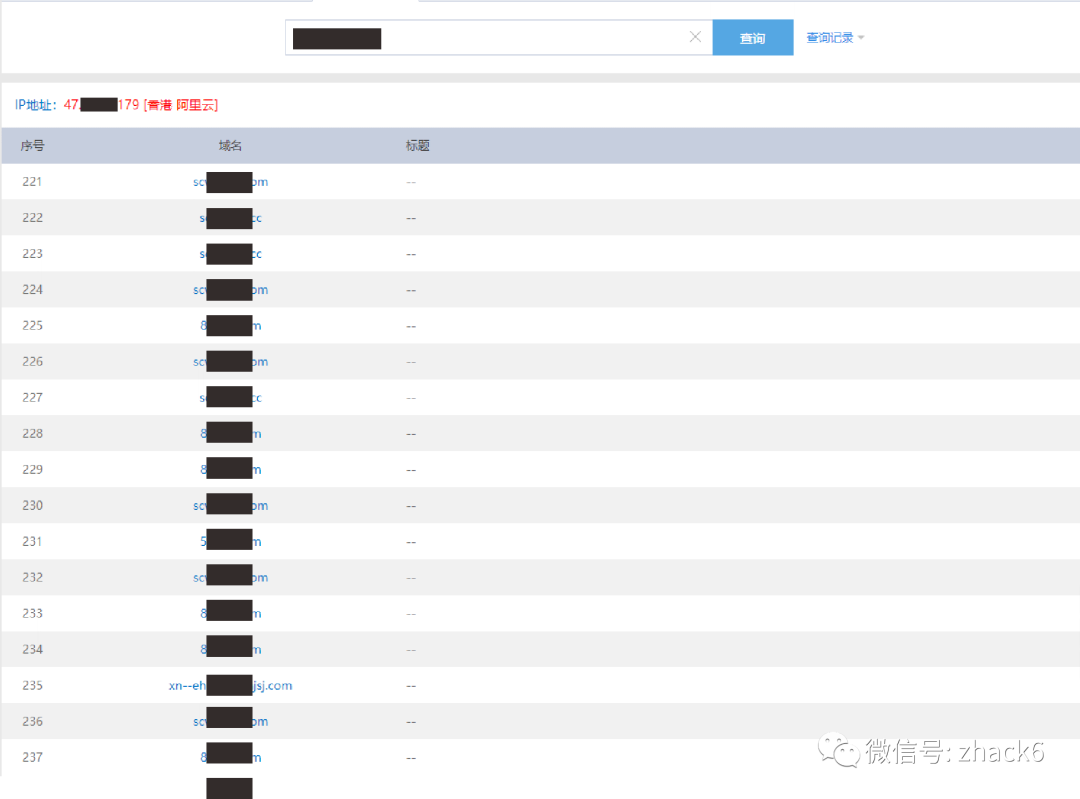Open the domain link in row 224
The width and height of the screenshot is (1080, 799).
[230, 290]
